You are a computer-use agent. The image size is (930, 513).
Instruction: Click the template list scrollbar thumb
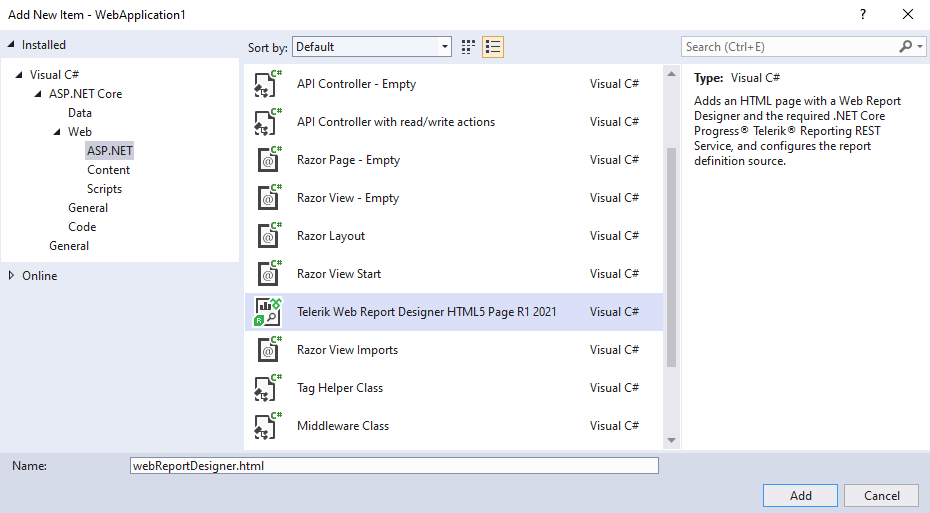[x=671, y=257]
